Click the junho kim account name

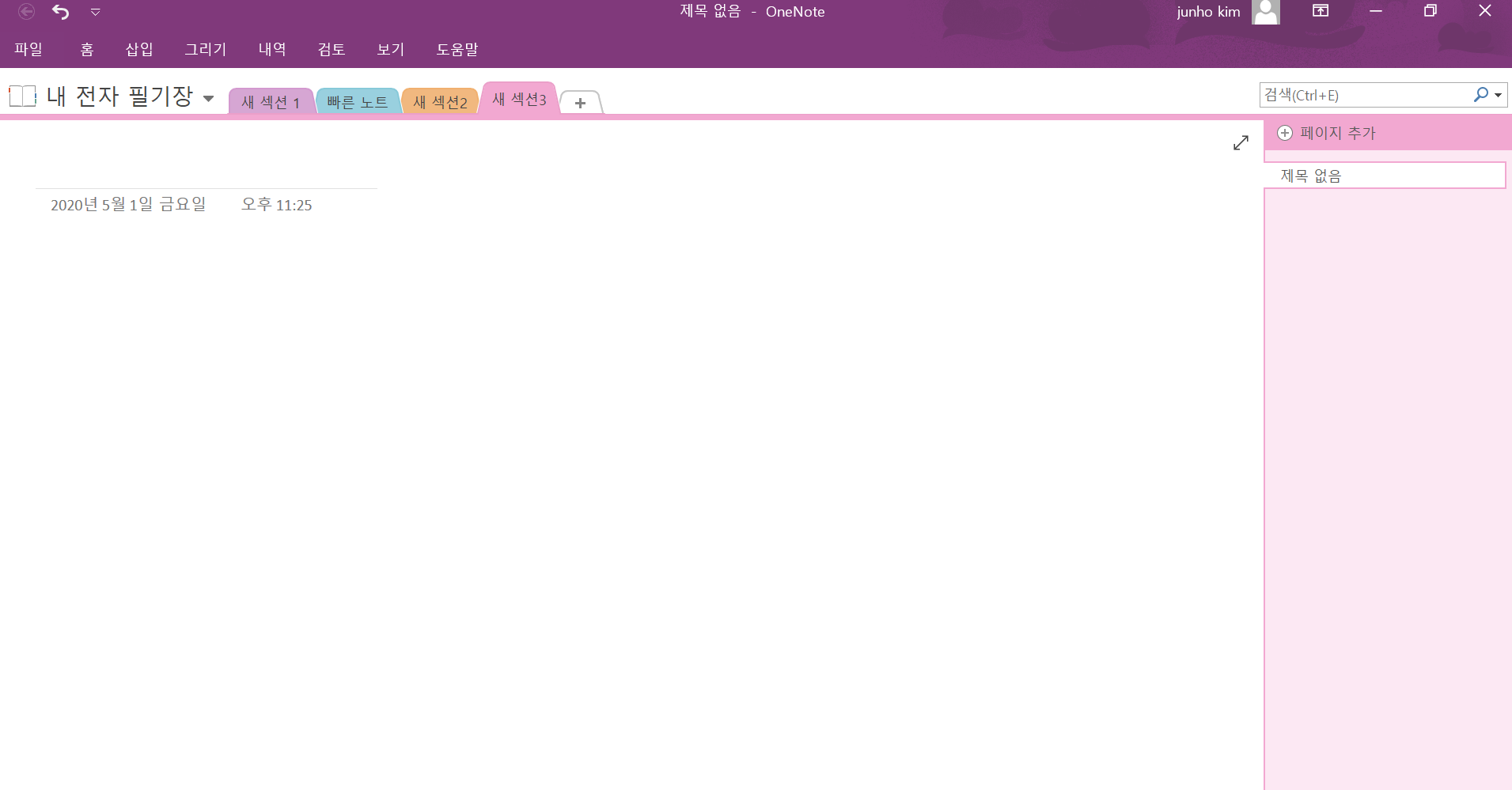pyautogui.click(x=1208, y=12)
